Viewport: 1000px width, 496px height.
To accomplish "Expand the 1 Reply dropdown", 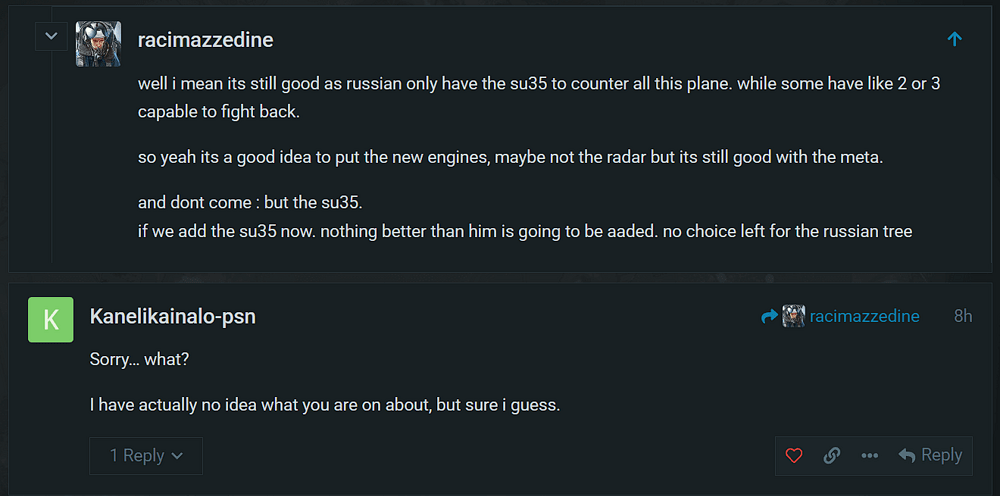I will 146,455.
